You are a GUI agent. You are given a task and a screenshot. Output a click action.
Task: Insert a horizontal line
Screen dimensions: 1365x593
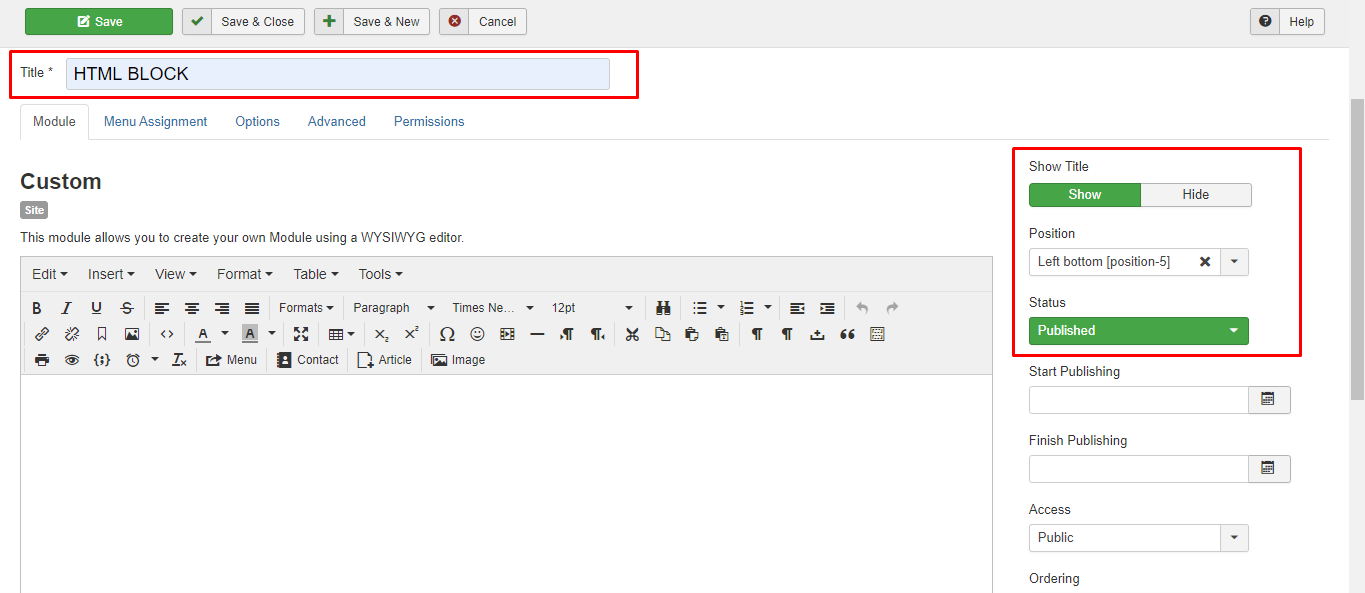click(x=537, y=334)
